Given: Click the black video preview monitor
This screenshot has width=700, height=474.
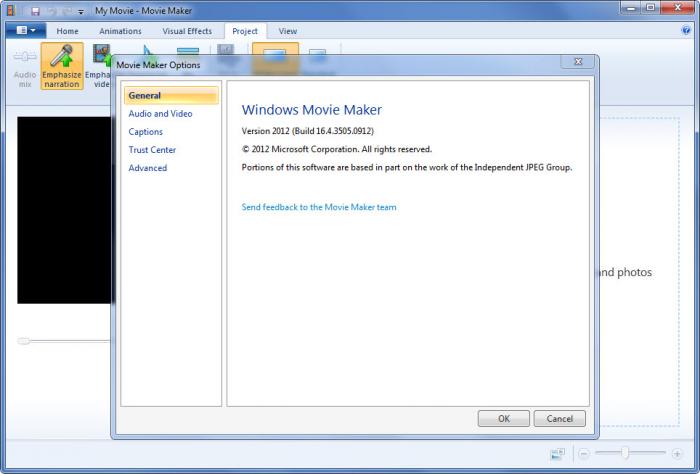Looking at the screenshot, I should 64,210.
